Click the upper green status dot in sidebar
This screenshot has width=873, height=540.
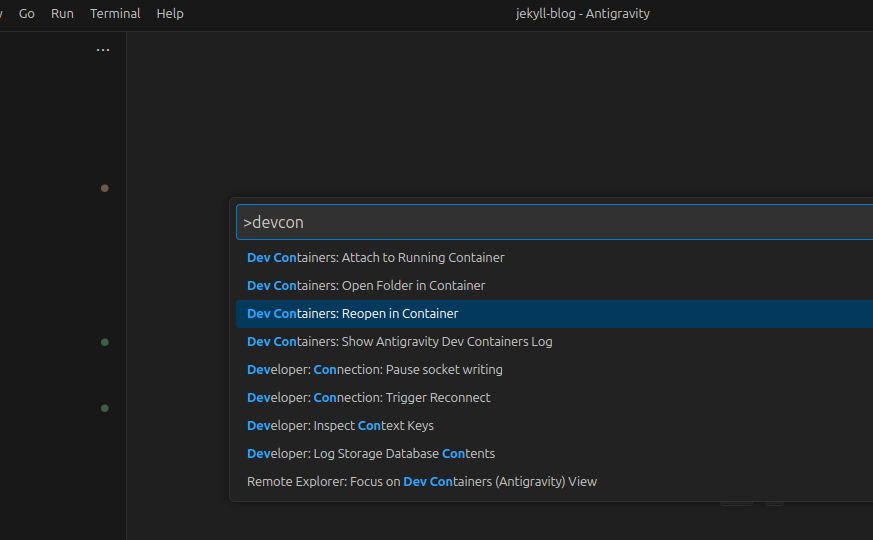pos(105,342)
